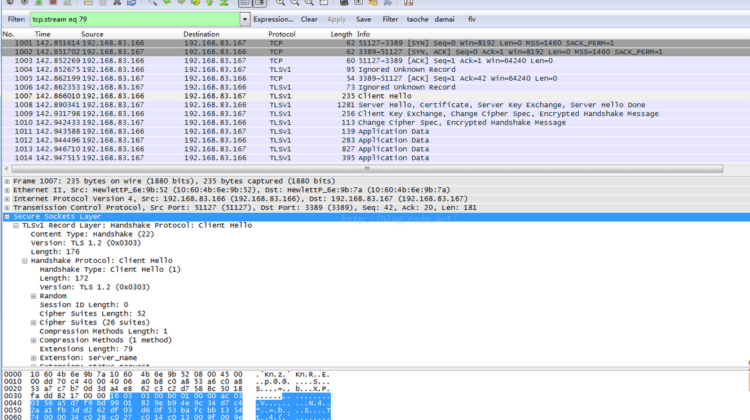Sort by the No. column header
Image resolution: width=750 pixels, height=420 pixels.
[9, 34]
